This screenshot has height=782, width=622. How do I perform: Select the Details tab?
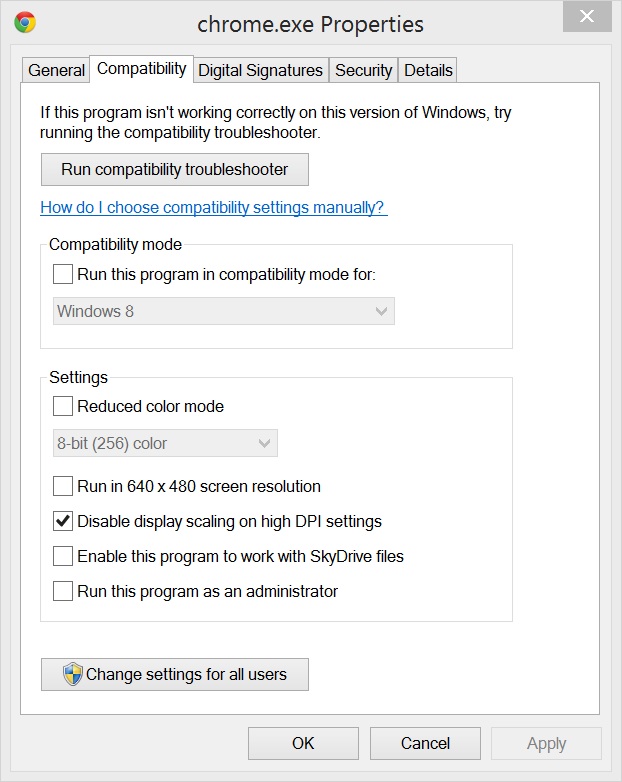428,70
